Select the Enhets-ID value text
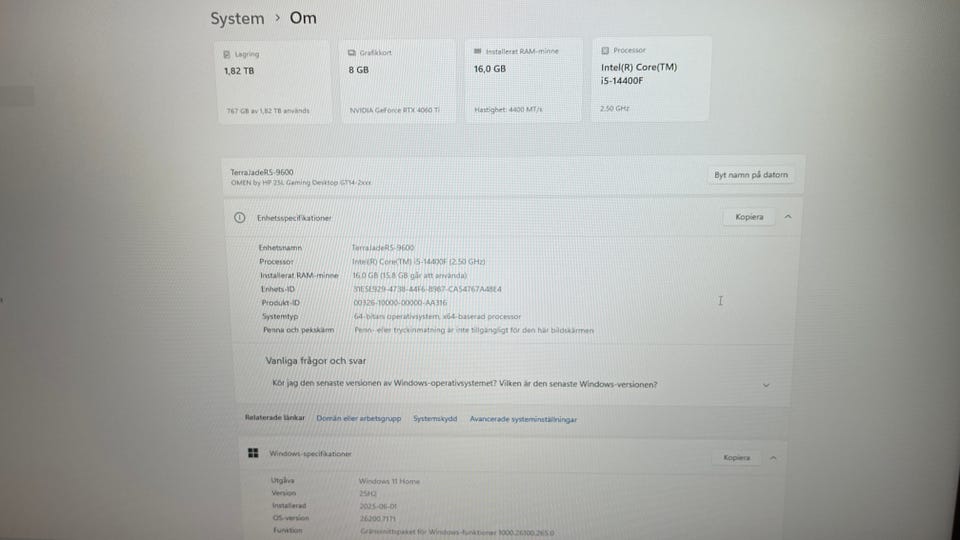The width and height of the screenshot is (960, 540). click(427, 289)
